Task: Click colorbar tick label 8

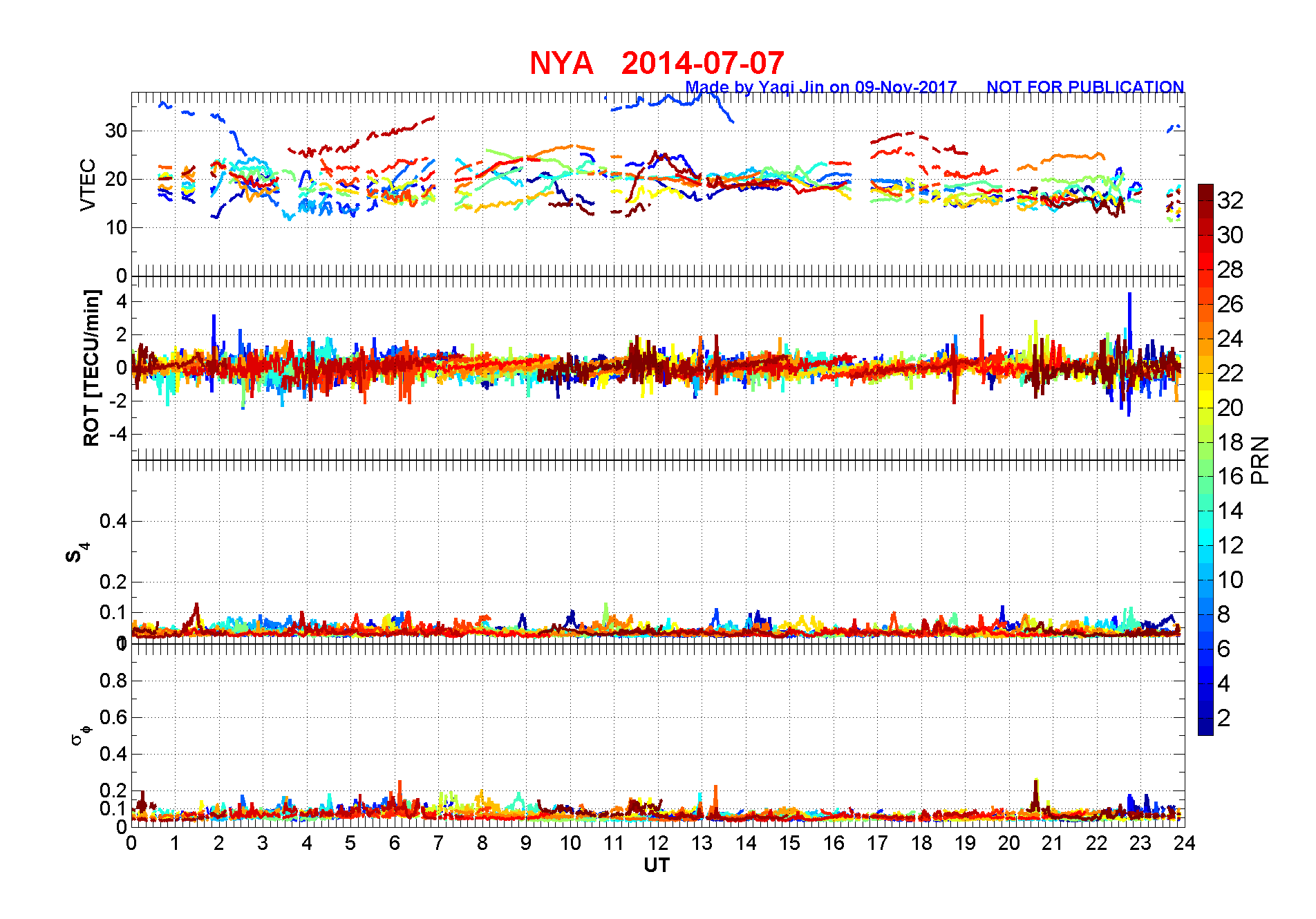Action: [1223, 614]
